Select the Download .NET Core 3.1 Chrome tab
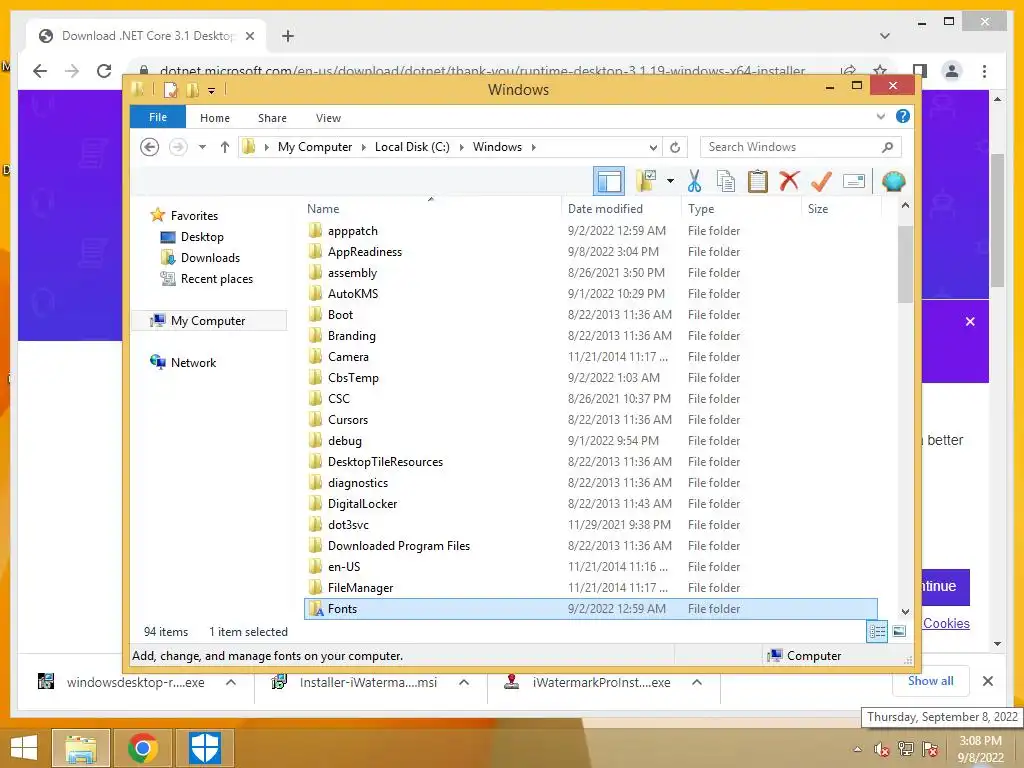 [x=146, y=36]
